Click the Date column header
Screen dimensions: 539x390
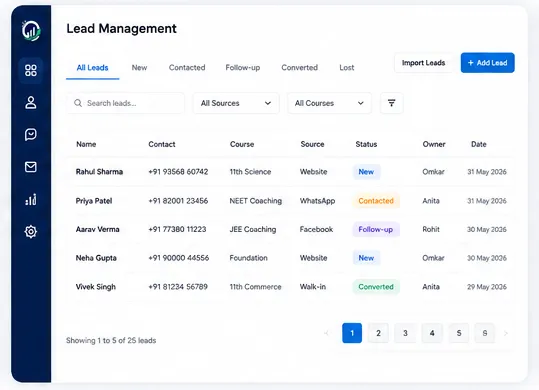coord(479,144)
